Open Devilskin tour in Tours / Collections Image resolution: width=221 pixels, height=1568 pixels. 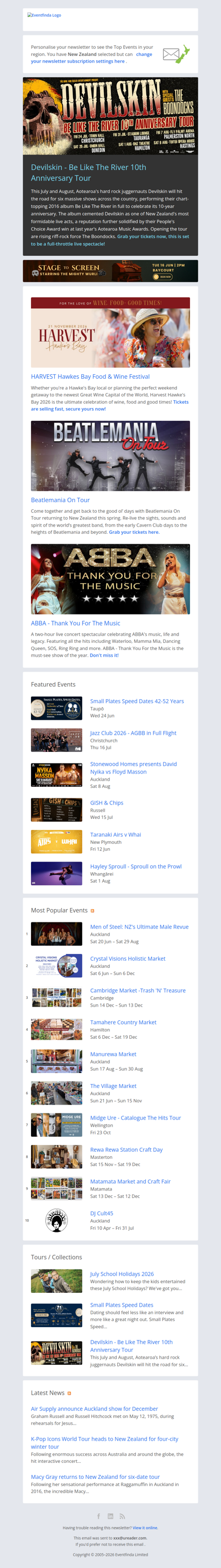(x=131, y=1345)
